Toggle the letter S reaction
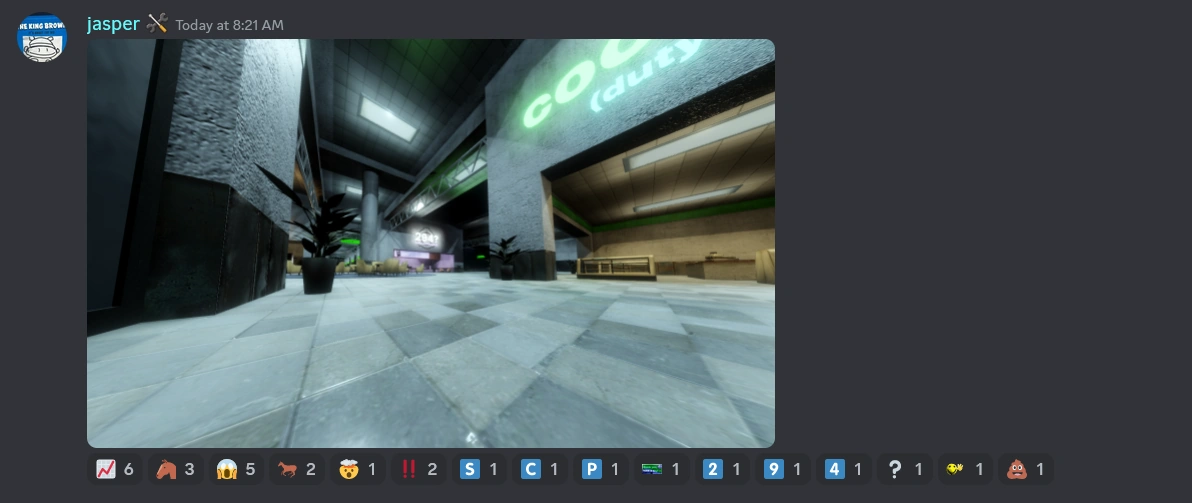Viewport: 1192px width, 503px height. point(480,470)
